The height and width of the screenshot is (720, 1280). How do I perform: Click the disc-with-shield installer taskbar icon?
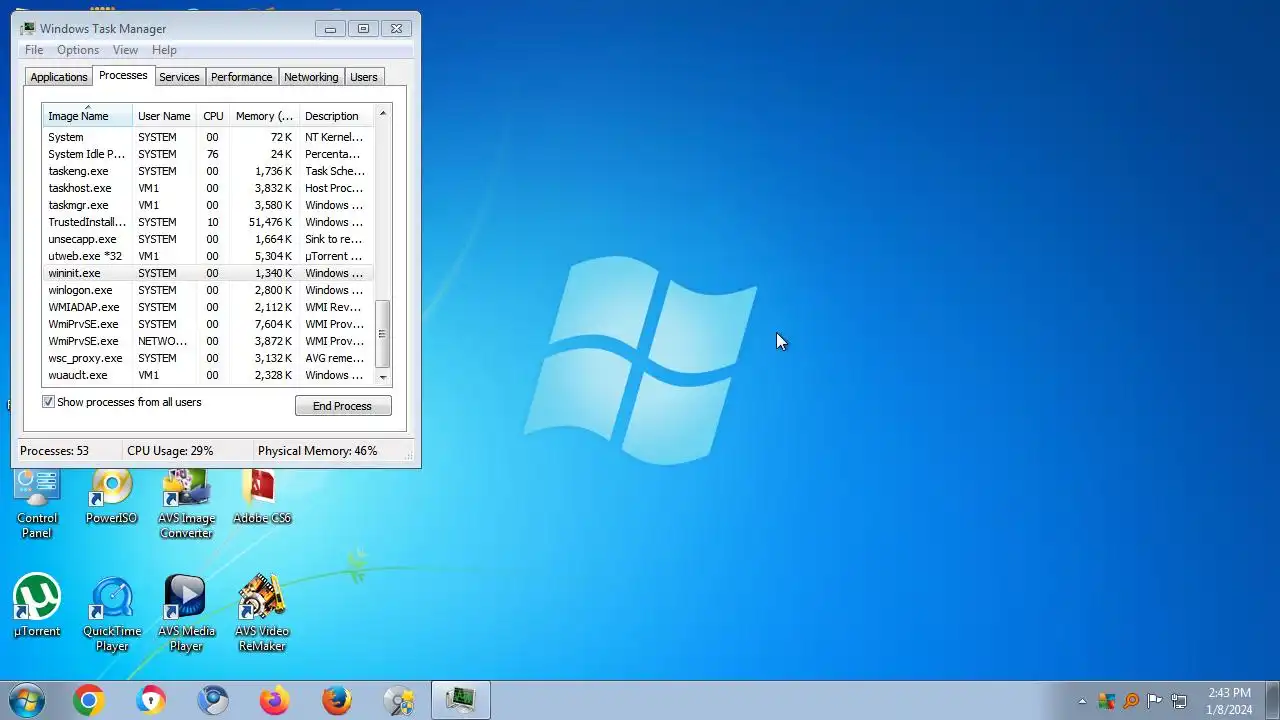click(399, 700)
